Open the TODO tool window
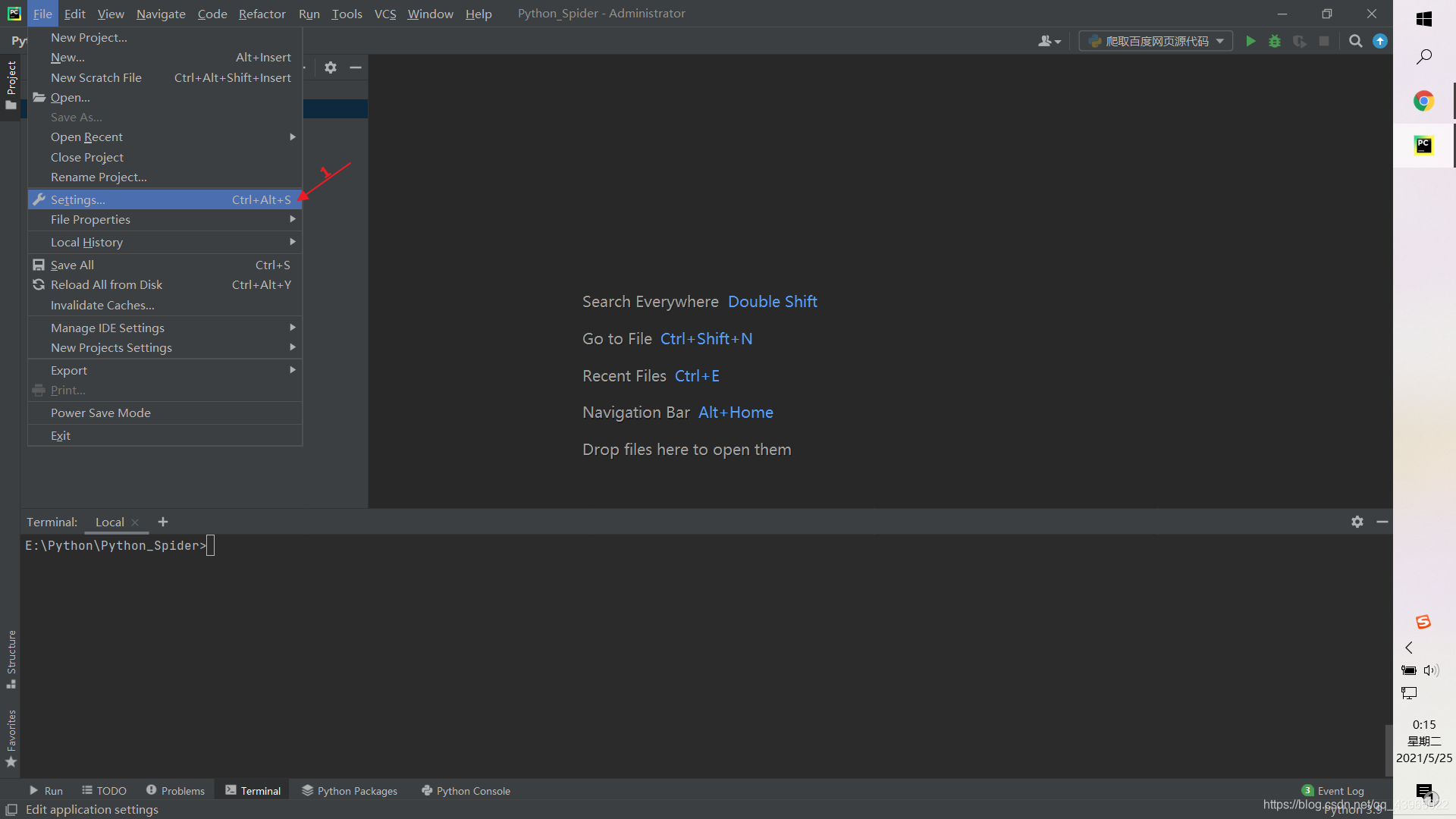Viewport: 1456px width, 819px height. pos(104,790)
